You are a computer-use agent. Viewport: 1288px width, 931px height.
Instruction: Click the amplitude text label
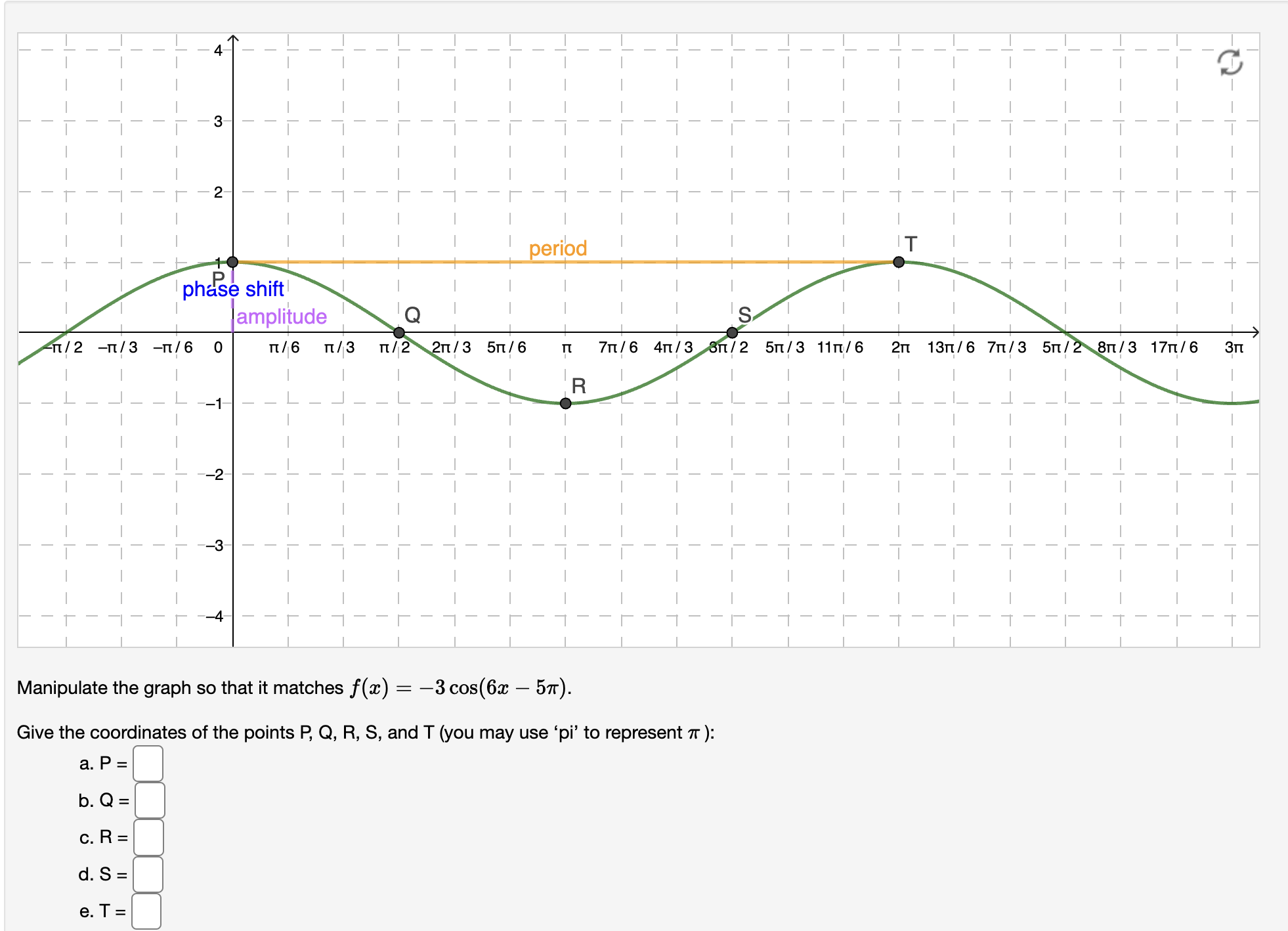tap(282, 316)
